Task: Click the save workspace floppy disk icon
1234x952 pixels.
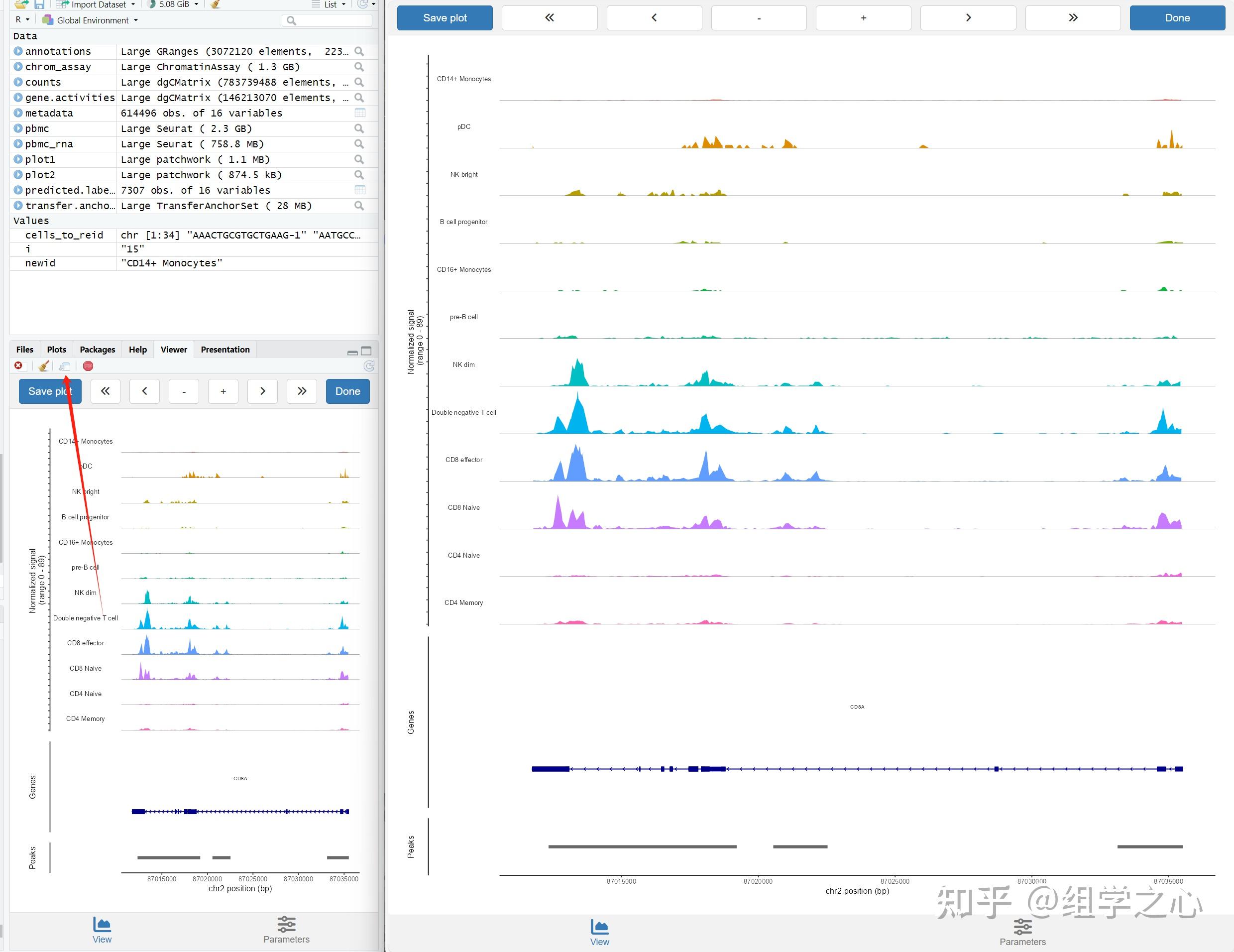Action: pos(39,4)
